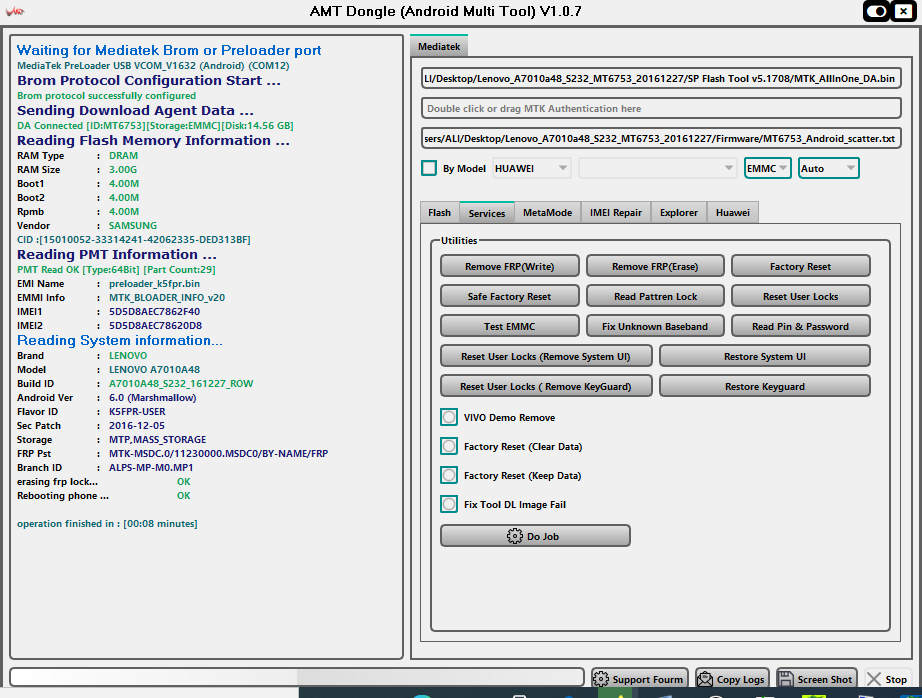This screenshot has height=698, width=922.
Task: Click the MTK Authentication file field
Action: click(661, 108)
